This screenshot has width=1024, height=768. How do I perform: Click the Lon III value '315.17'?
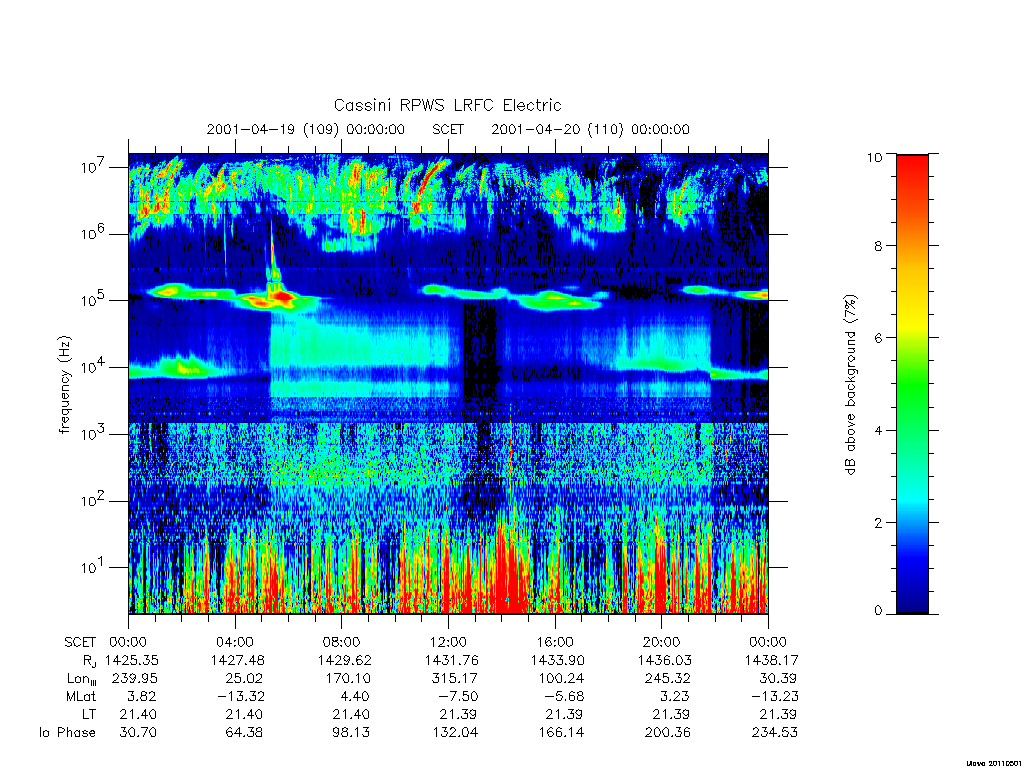455,679
